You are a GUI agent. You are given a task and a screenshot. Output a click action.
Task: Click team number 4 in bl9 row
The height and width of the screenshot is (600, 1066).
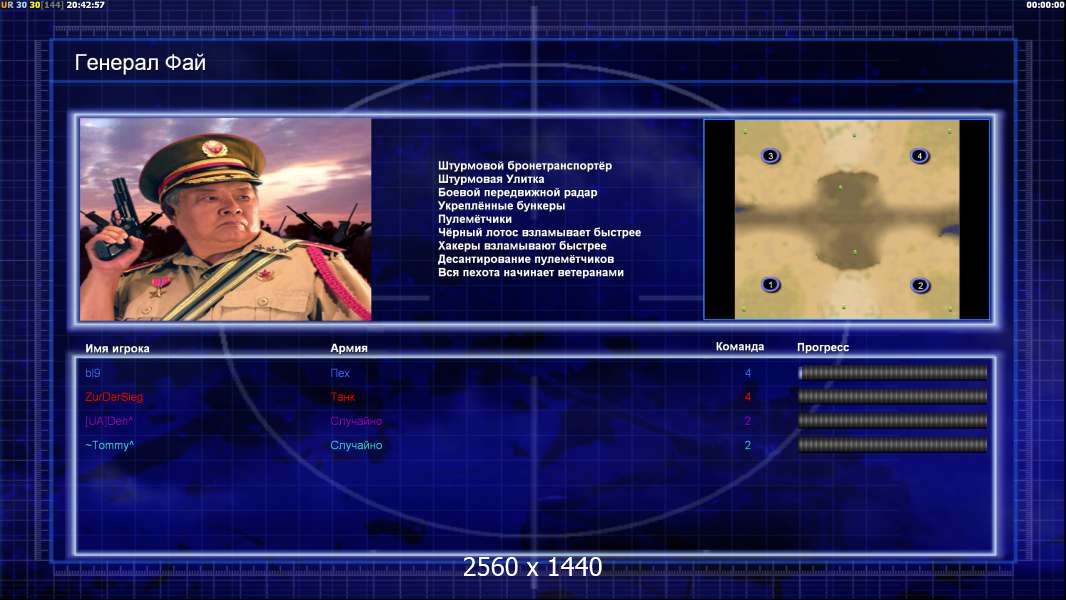[x=748, y=373]
